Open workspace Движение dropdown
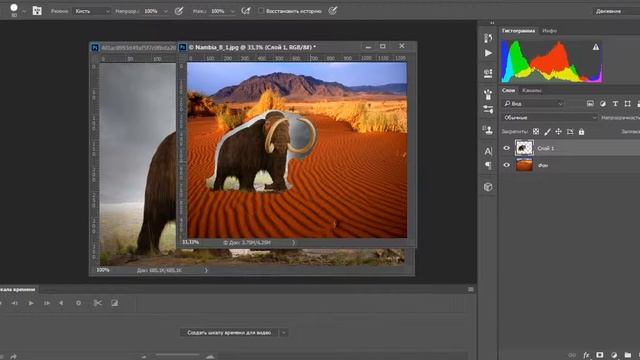The image size is (640, 360). pyautogui.click(x=616, y=11)
